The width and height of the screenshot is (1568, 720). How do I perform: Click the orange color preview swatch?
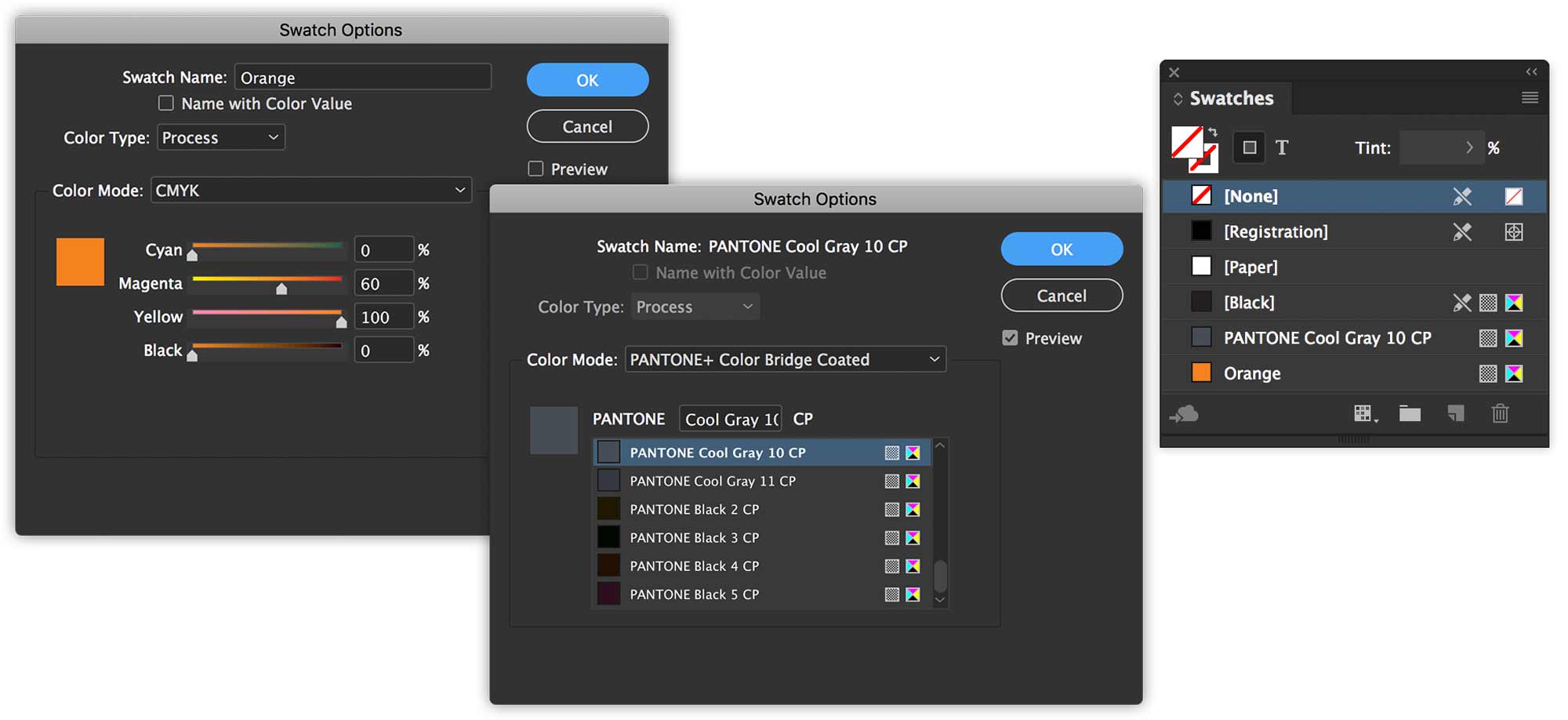pyautogui.click(x=80, y=262)
